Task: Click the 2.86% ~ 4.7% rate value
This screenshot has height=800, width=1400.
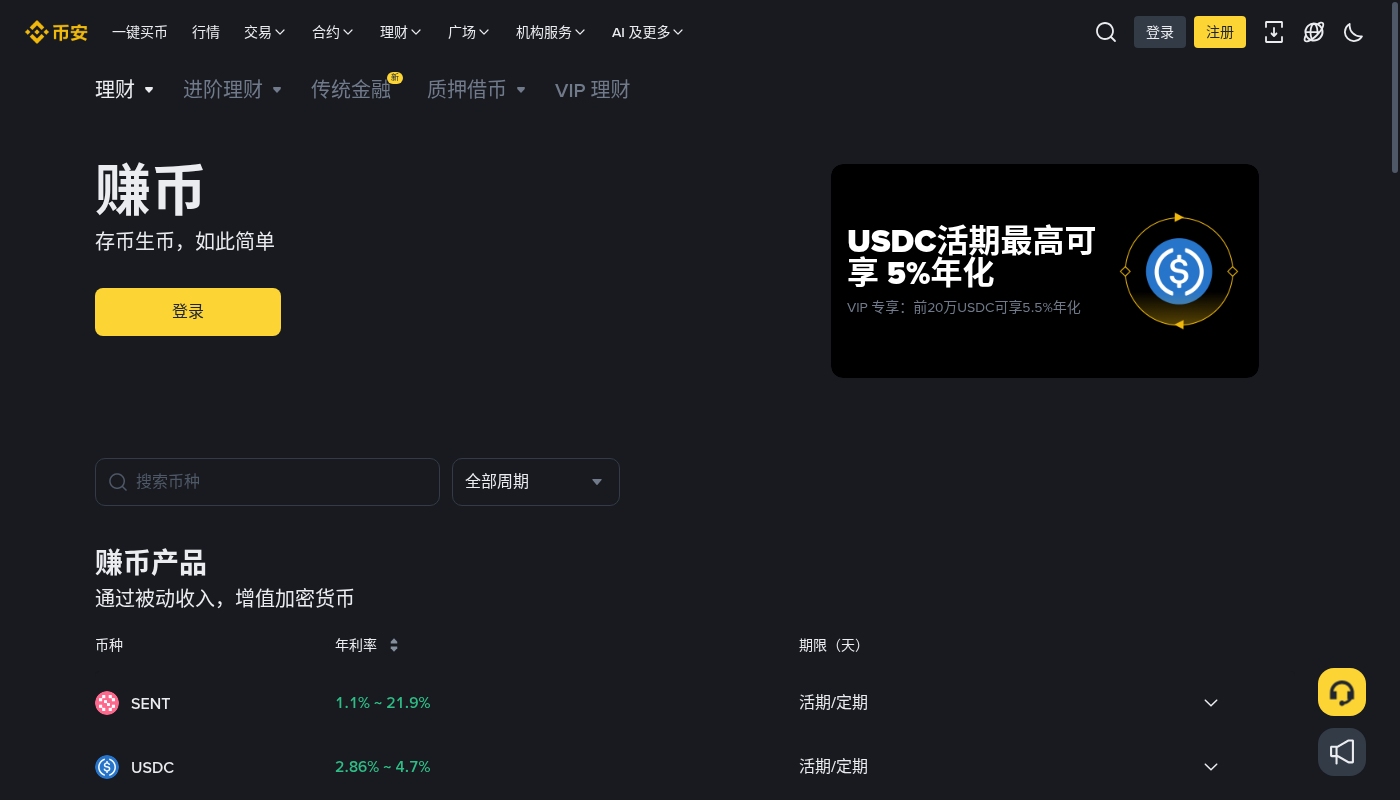Action: tap(383, 767)
